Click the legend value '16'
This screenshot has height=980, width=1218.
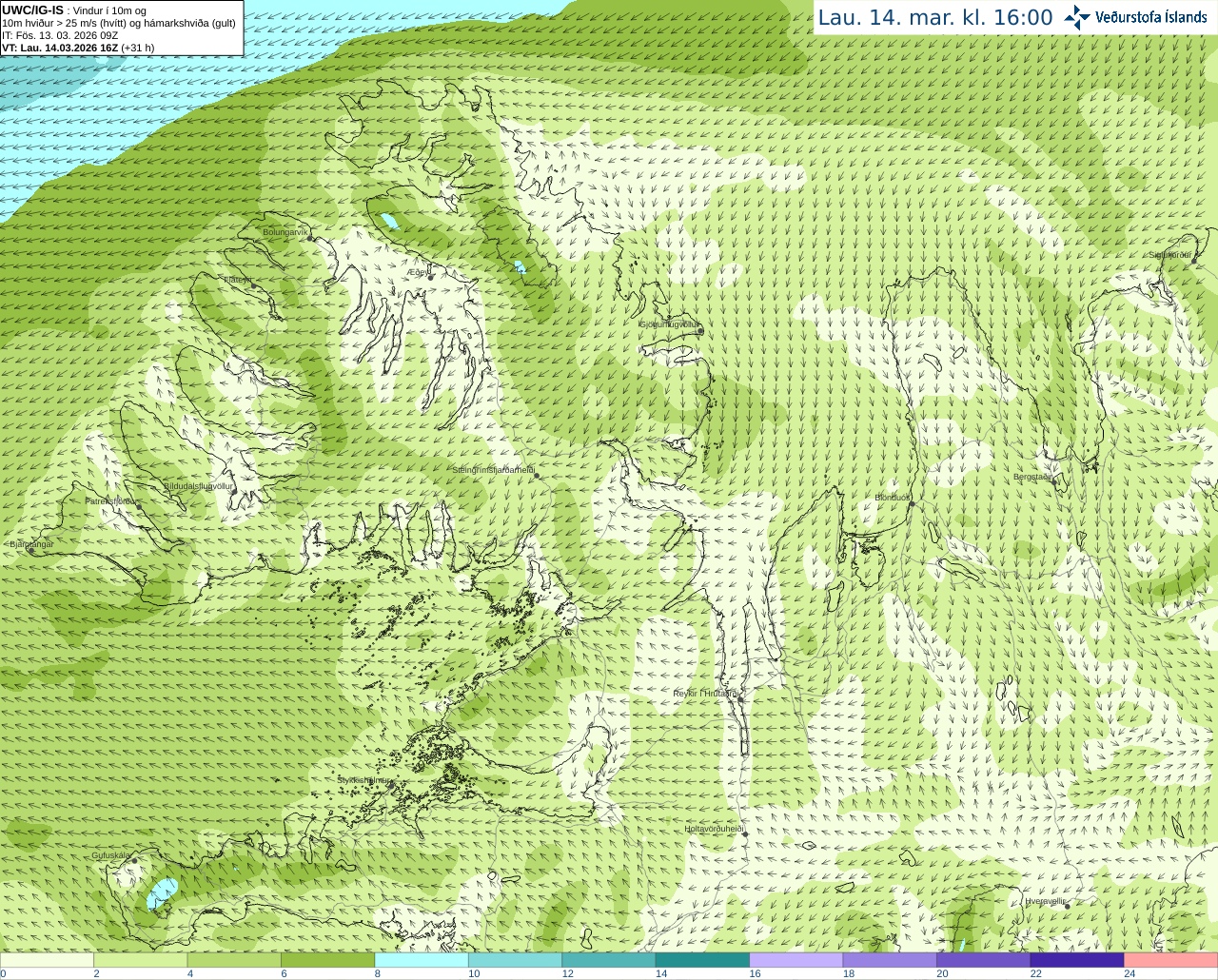click(x=755, y=973)
